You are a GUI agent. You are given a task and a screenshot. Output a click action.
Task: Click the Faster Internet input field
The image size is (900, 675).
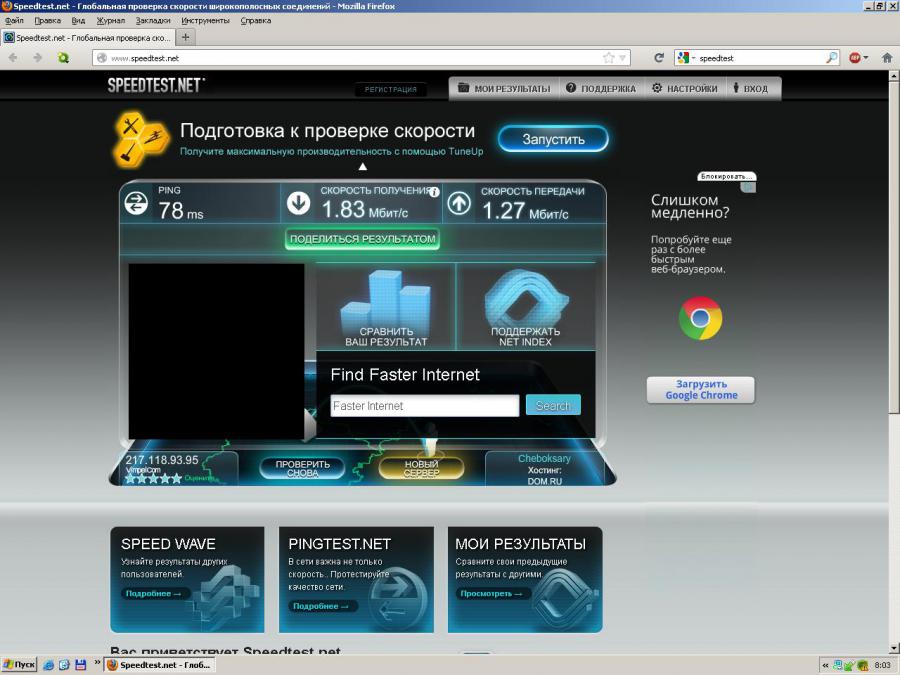pos(425,406)
